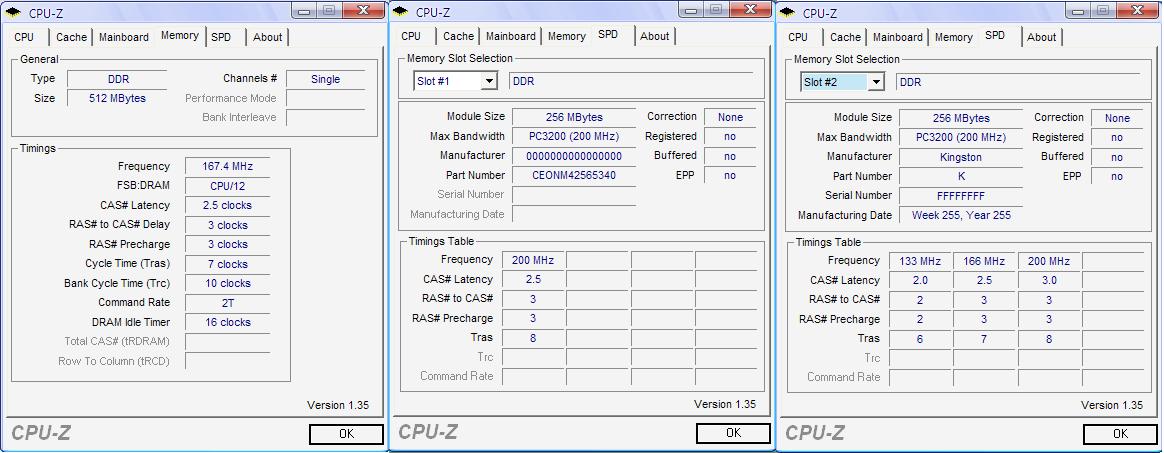This screenshot has height=453, width=1164.
Task: Click the 2.5 clocks CAS latency value
Action: click(x=227, y=206)
